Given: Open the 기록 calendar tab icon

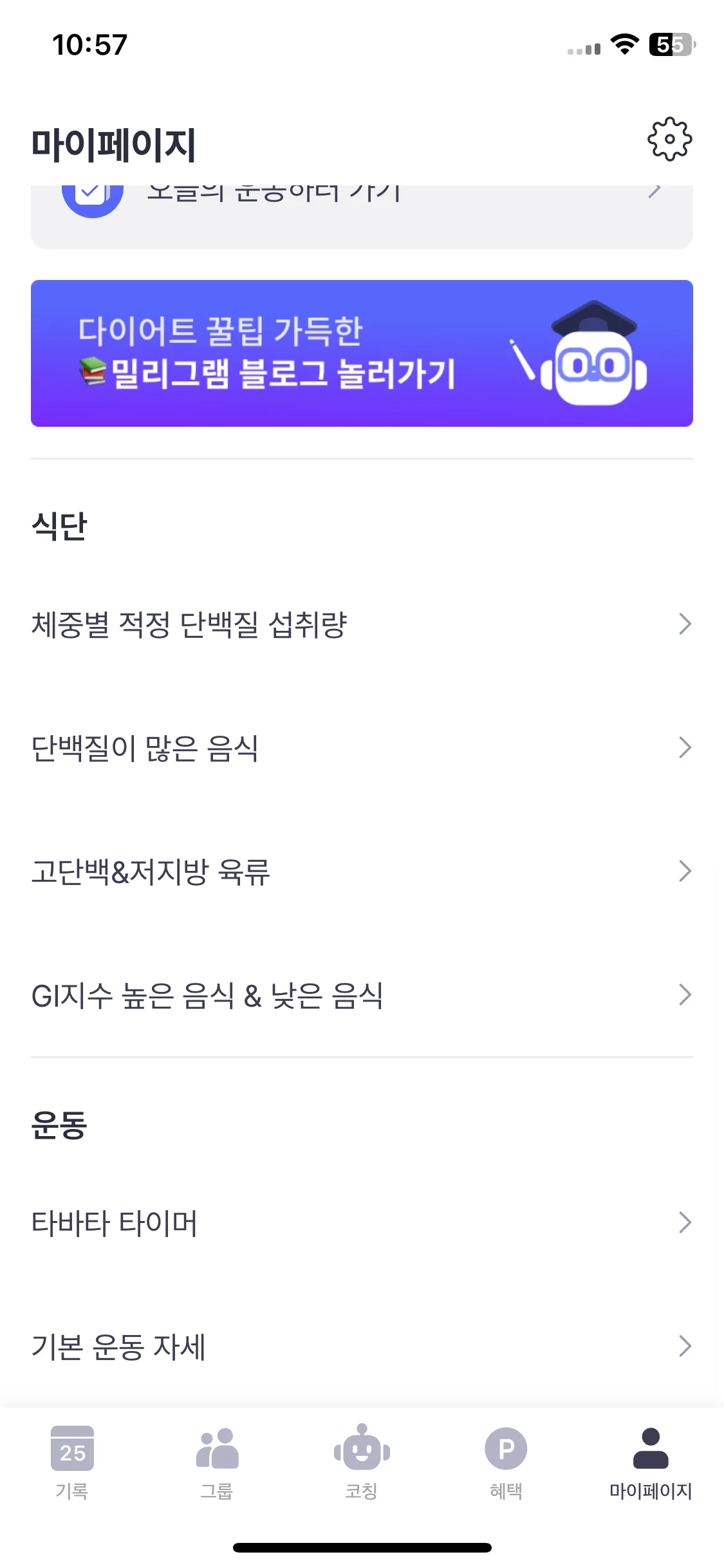Looking at the screenshot, I should 72,1448.
